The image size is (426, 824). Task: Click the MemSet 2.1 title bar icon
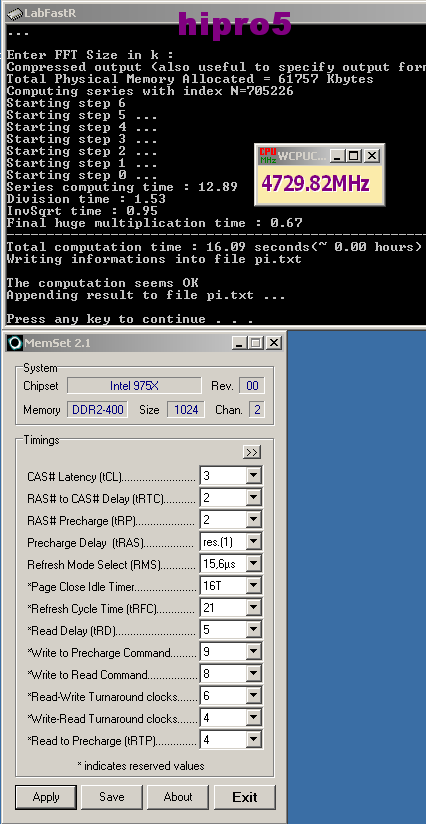pos(15,343)
